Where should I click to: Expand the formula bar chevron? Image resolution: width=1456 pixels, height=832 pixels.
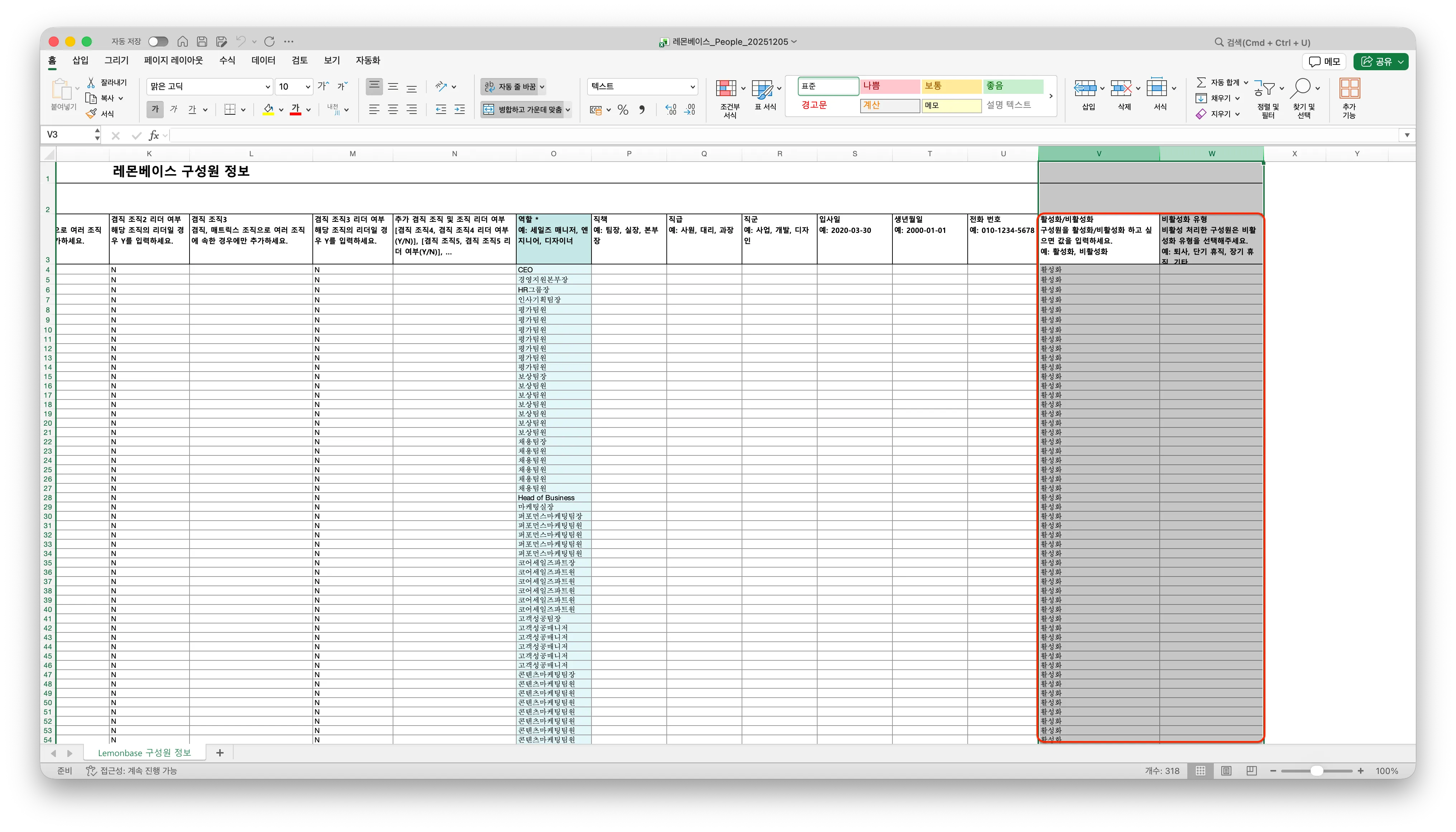point(1406,135)
